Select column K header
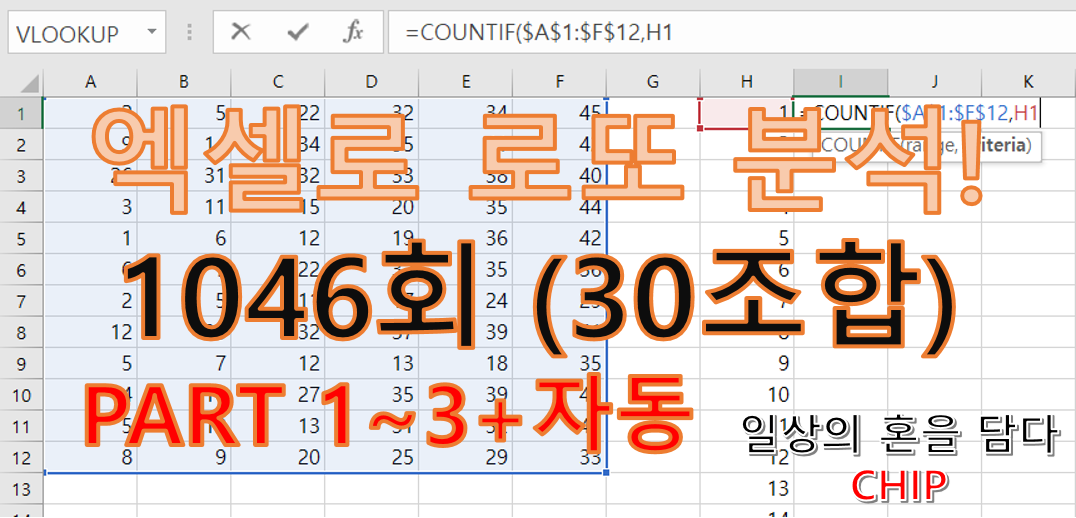The height and width of the screenshot is (518, 1076). (1028, 82)
